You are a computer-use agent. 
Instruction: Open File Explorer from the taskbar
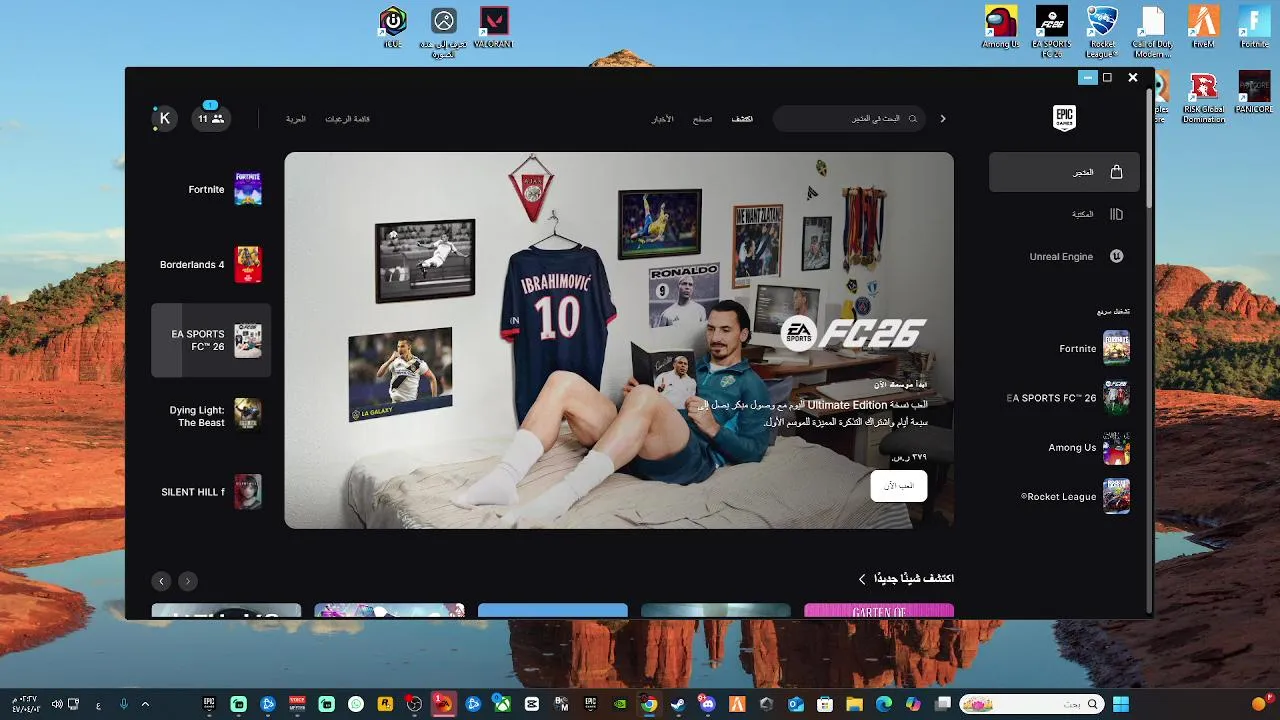[854, 704]
